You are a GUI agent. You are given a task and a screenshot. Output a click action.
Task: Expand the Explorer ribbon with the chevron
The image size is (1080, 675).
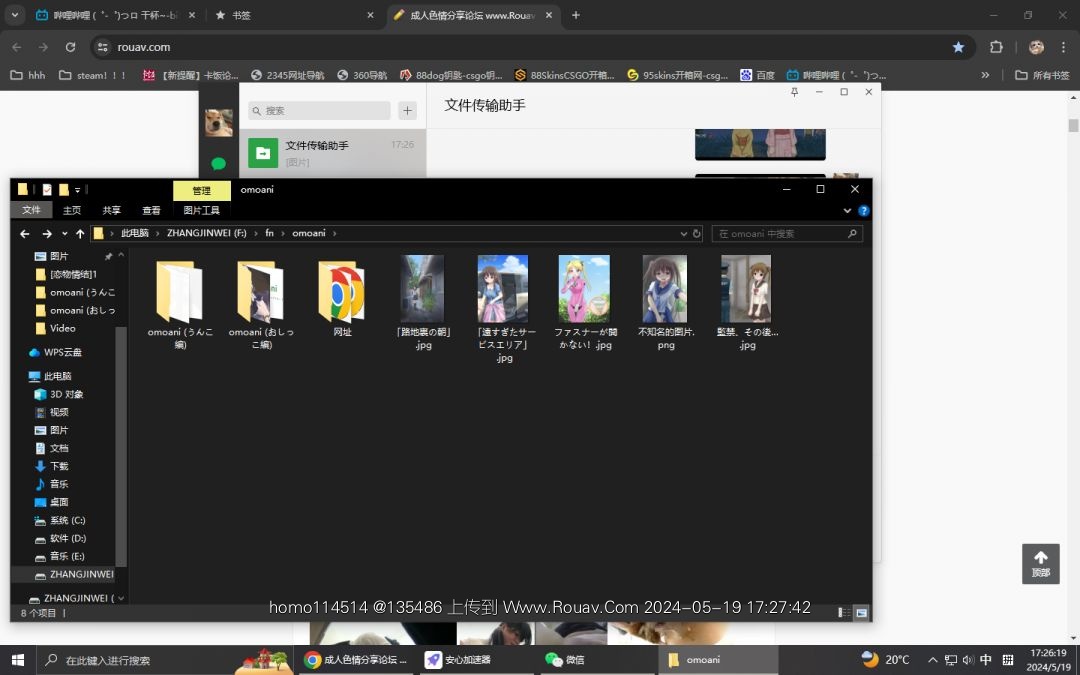pos(848,211)
